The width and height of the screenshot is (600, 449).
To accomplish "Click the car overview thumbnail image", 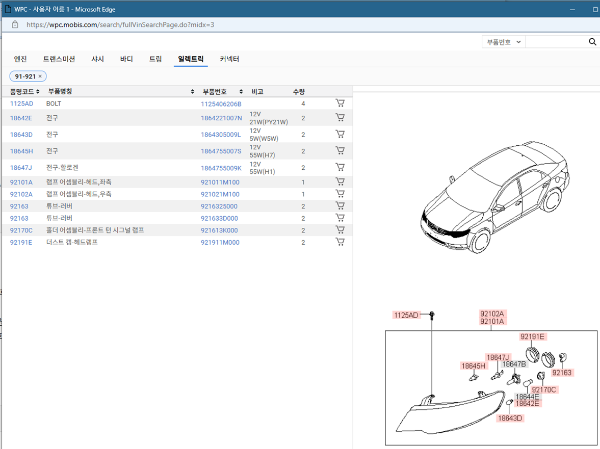I will (x=495, y=197).
